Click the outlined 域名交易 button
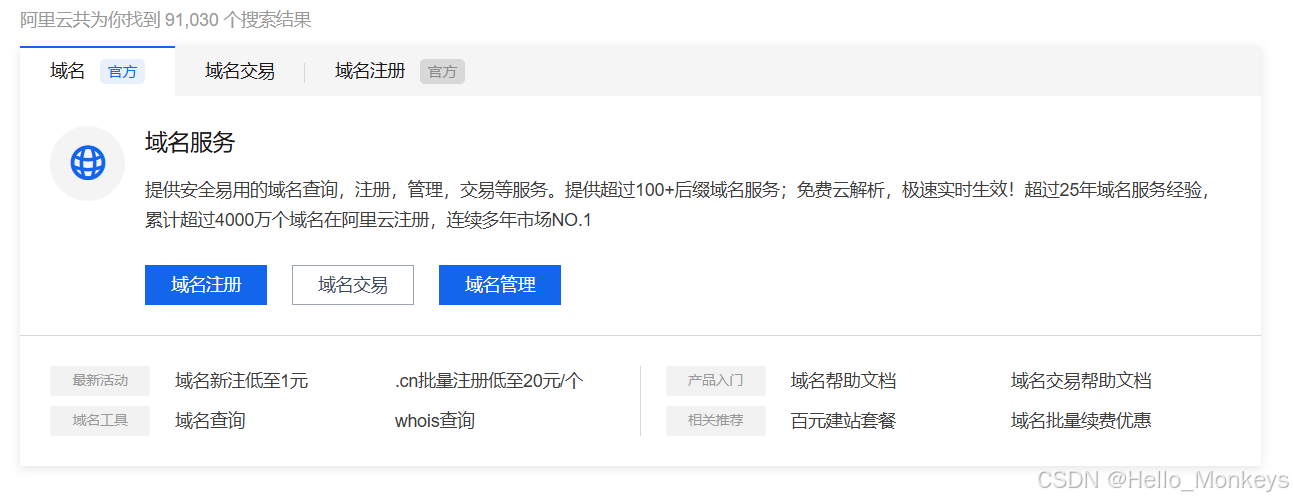The image size is (1293, 501). tap(353, 285)
